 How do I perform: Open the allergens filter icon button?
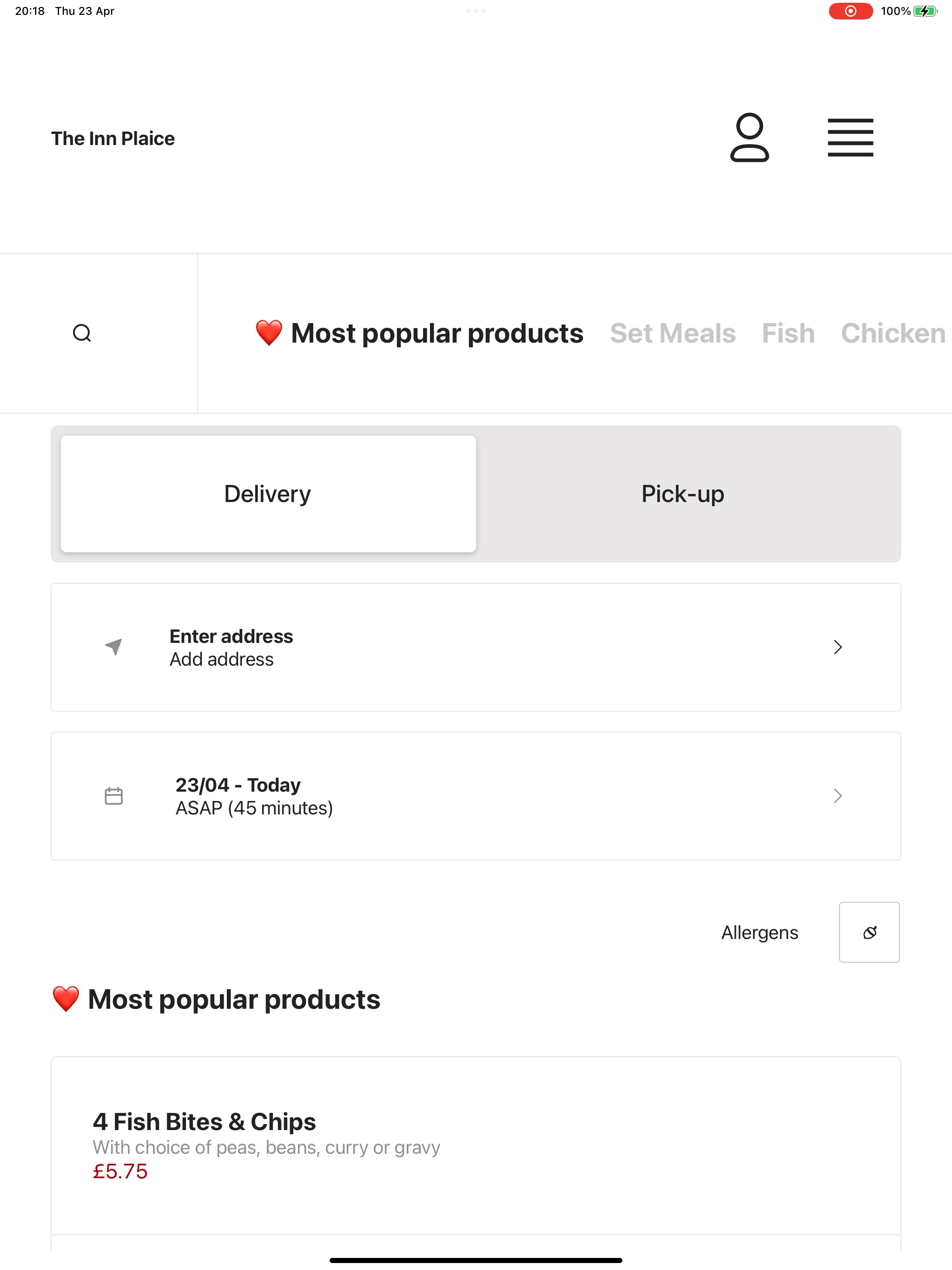(x=869, y=932)
